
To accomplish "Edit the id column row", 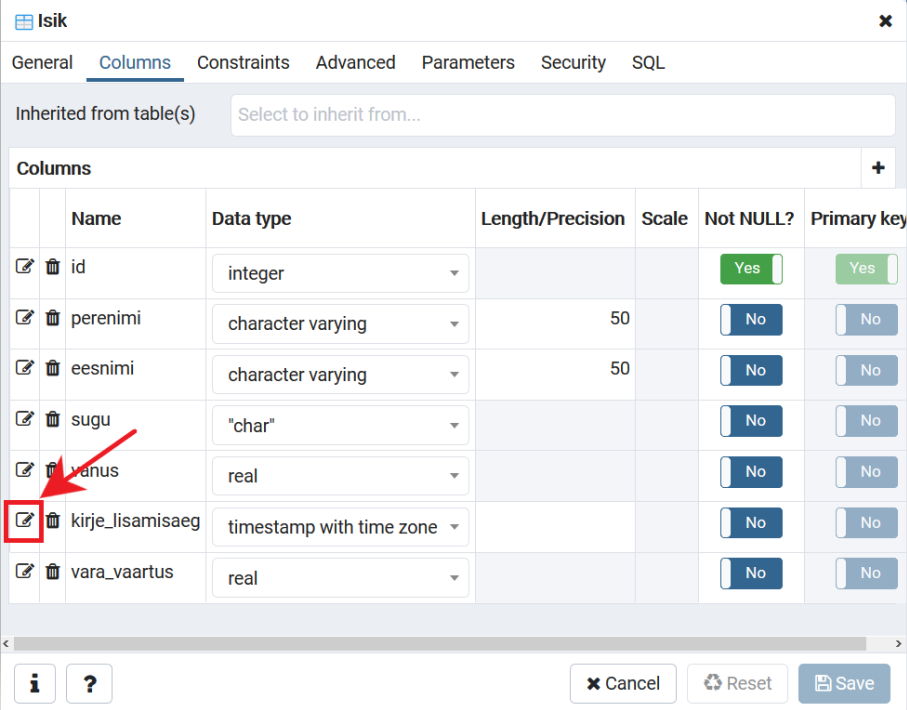I will coord(24,266).
